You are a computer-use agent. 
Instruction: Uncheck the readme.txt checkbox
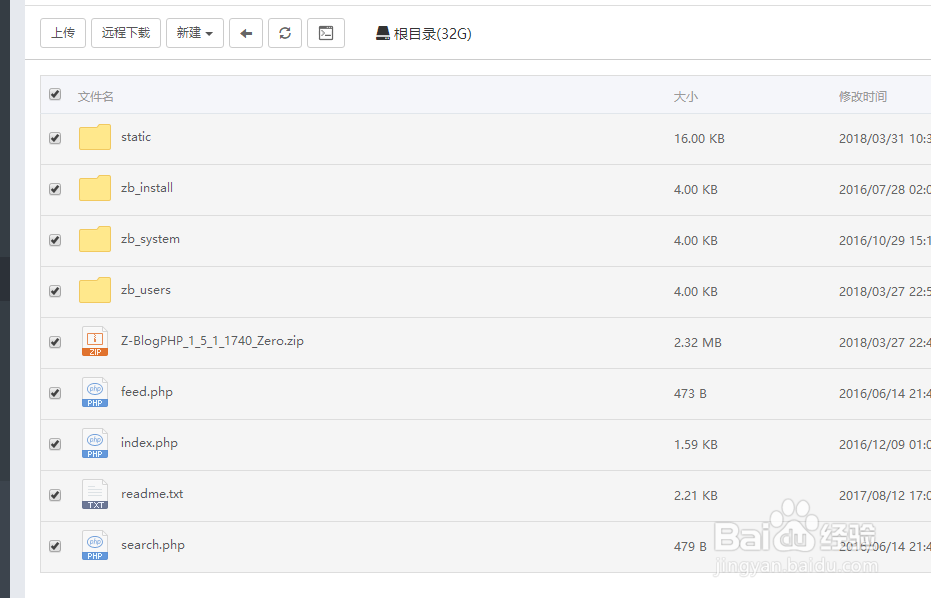pyautogui.click(x=55, y=496)
